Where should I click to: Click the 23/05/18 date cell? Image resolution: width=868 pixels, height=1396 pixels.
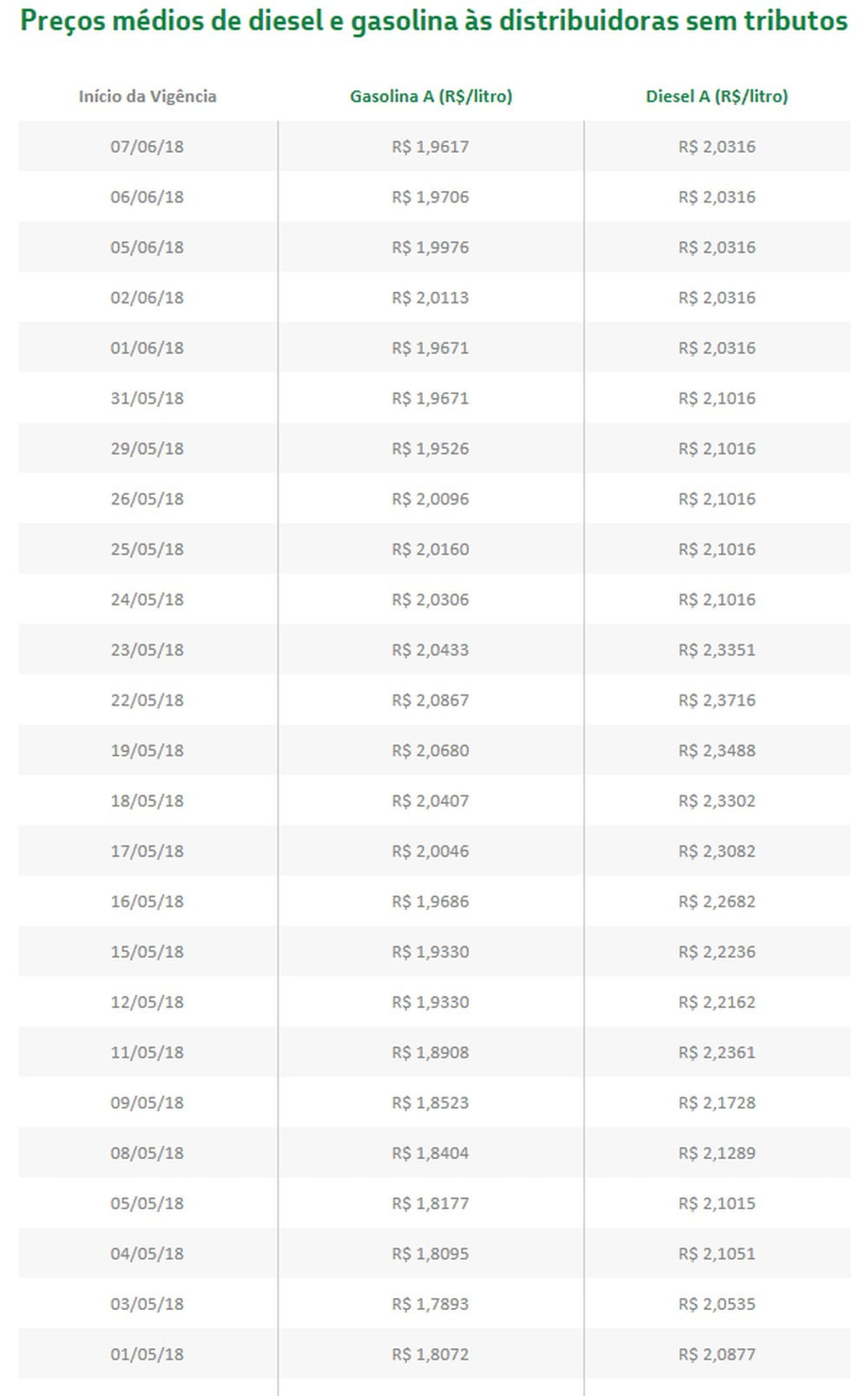(147, 650)
